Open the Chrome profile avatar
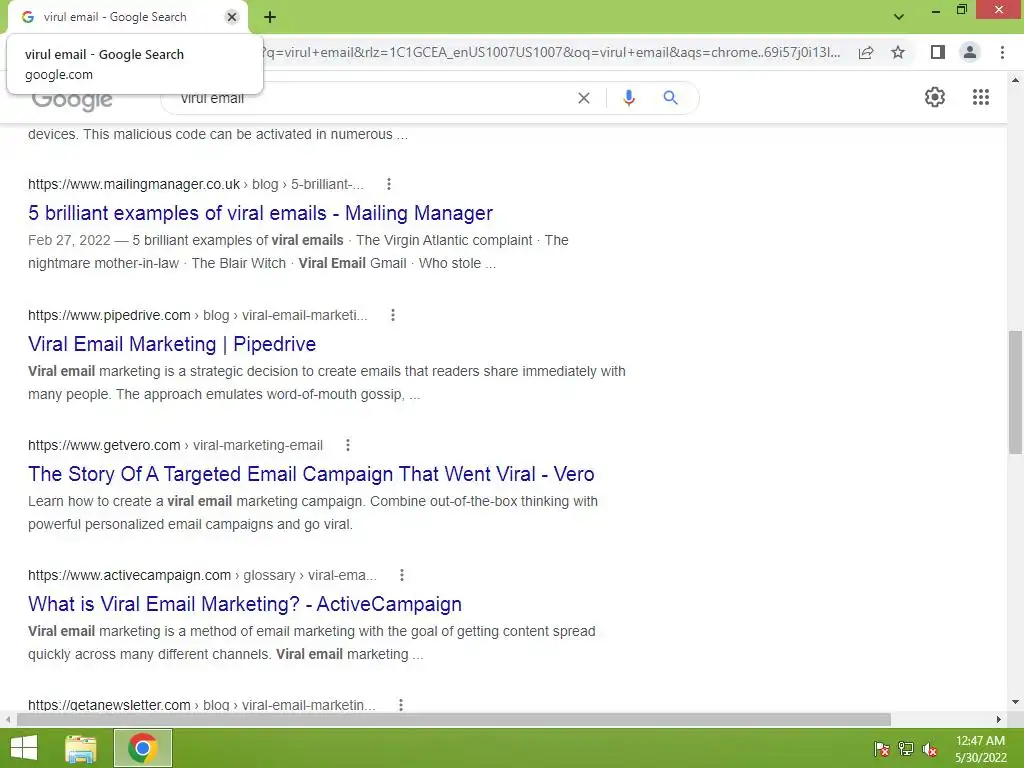The height and width of the screenshot is (768, 1024). point(970,52)
